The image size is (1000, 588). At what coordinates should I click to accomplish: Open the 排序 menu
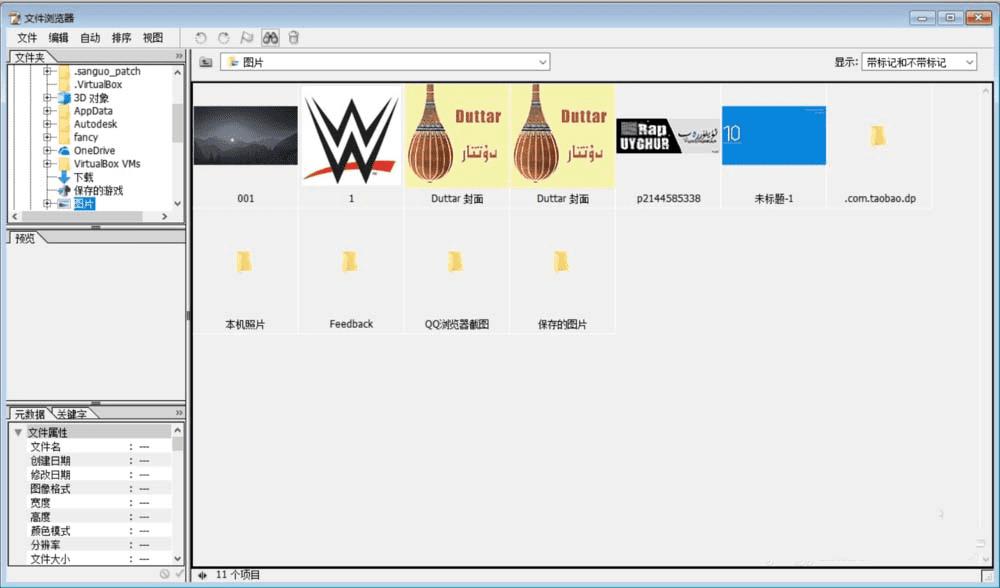[x=121, y=38]
